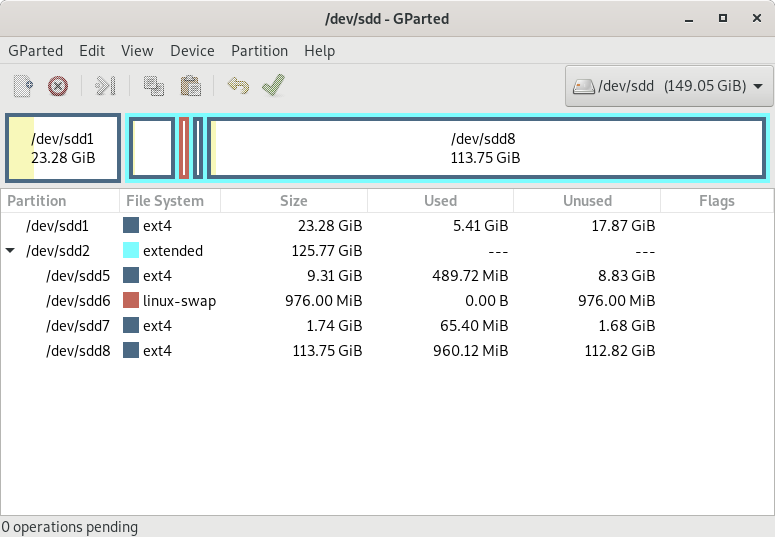Select the narrow /dev/sdd7 block in disk map
This screenshot has height=537, width=775.
pyautogui.click(x=198, y=148)
